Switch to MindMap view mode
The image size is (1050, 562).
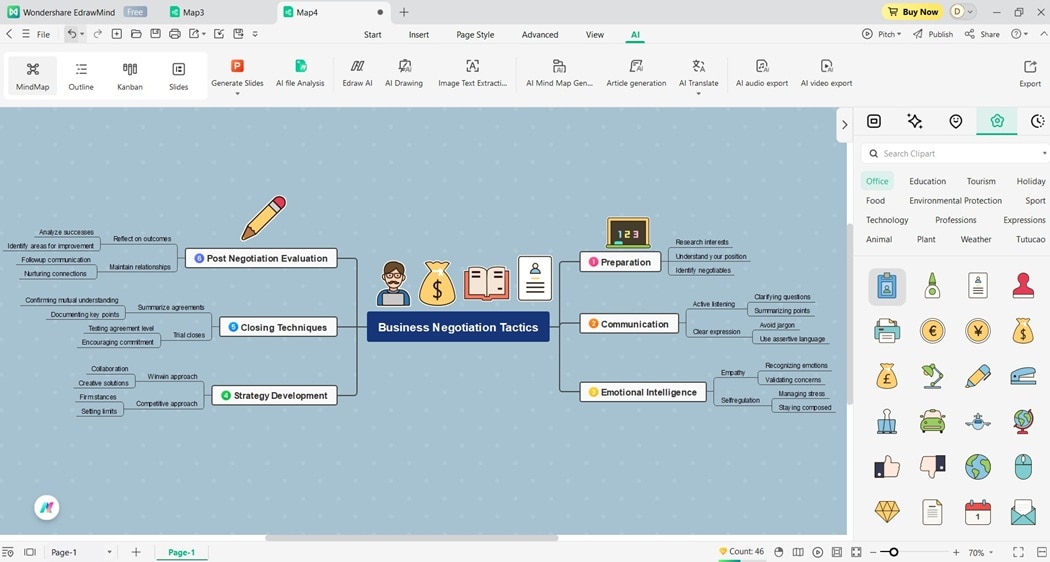pyautogui.click(x=32, y=76)
